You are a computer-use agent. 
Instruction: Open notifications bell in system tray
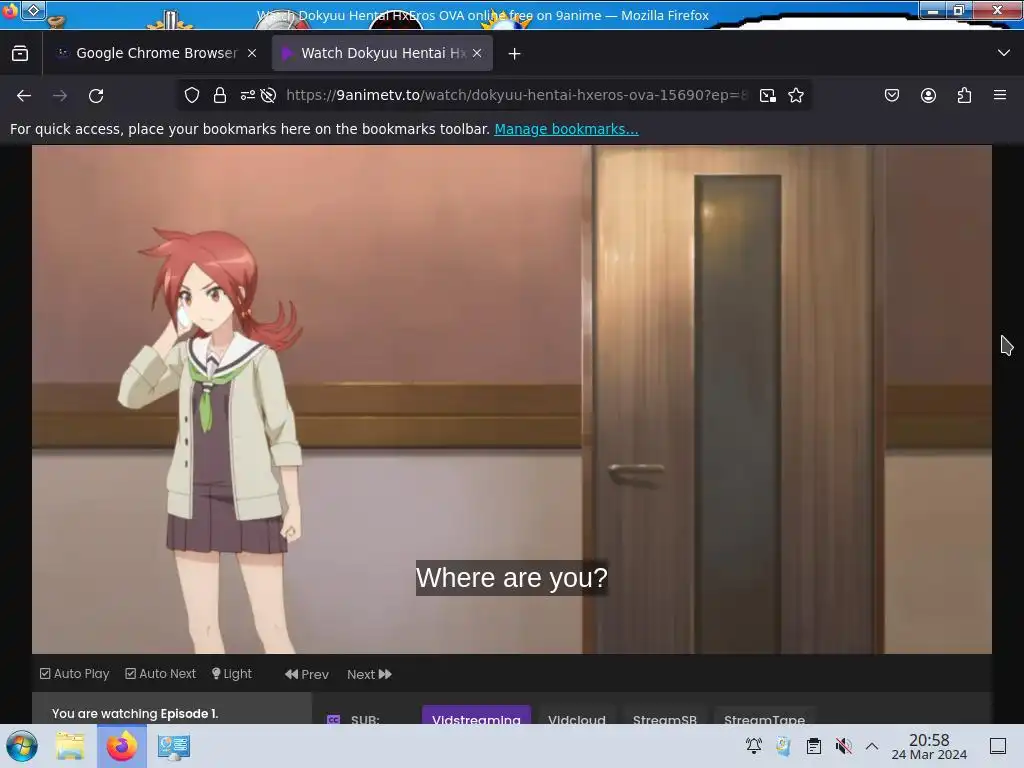pos(754,745)
